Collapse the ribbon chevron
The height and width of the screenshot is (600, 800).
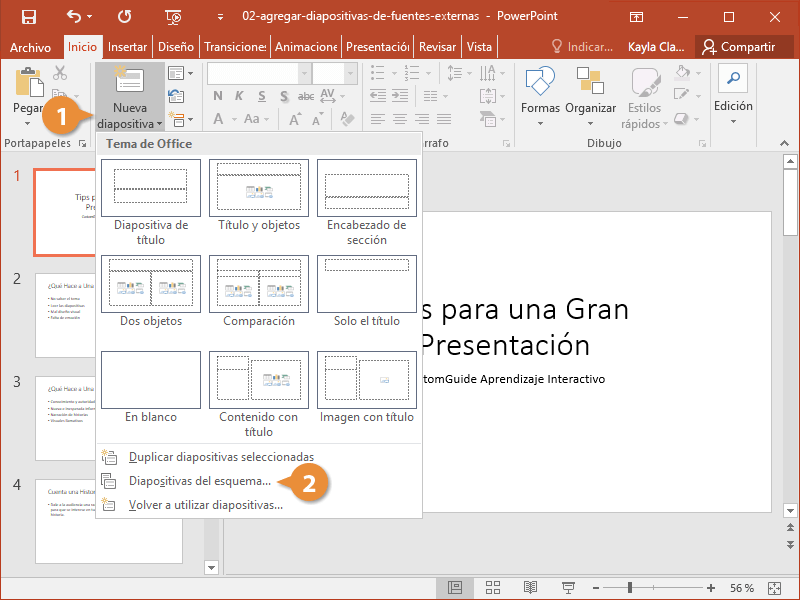(x=784, y=144)
